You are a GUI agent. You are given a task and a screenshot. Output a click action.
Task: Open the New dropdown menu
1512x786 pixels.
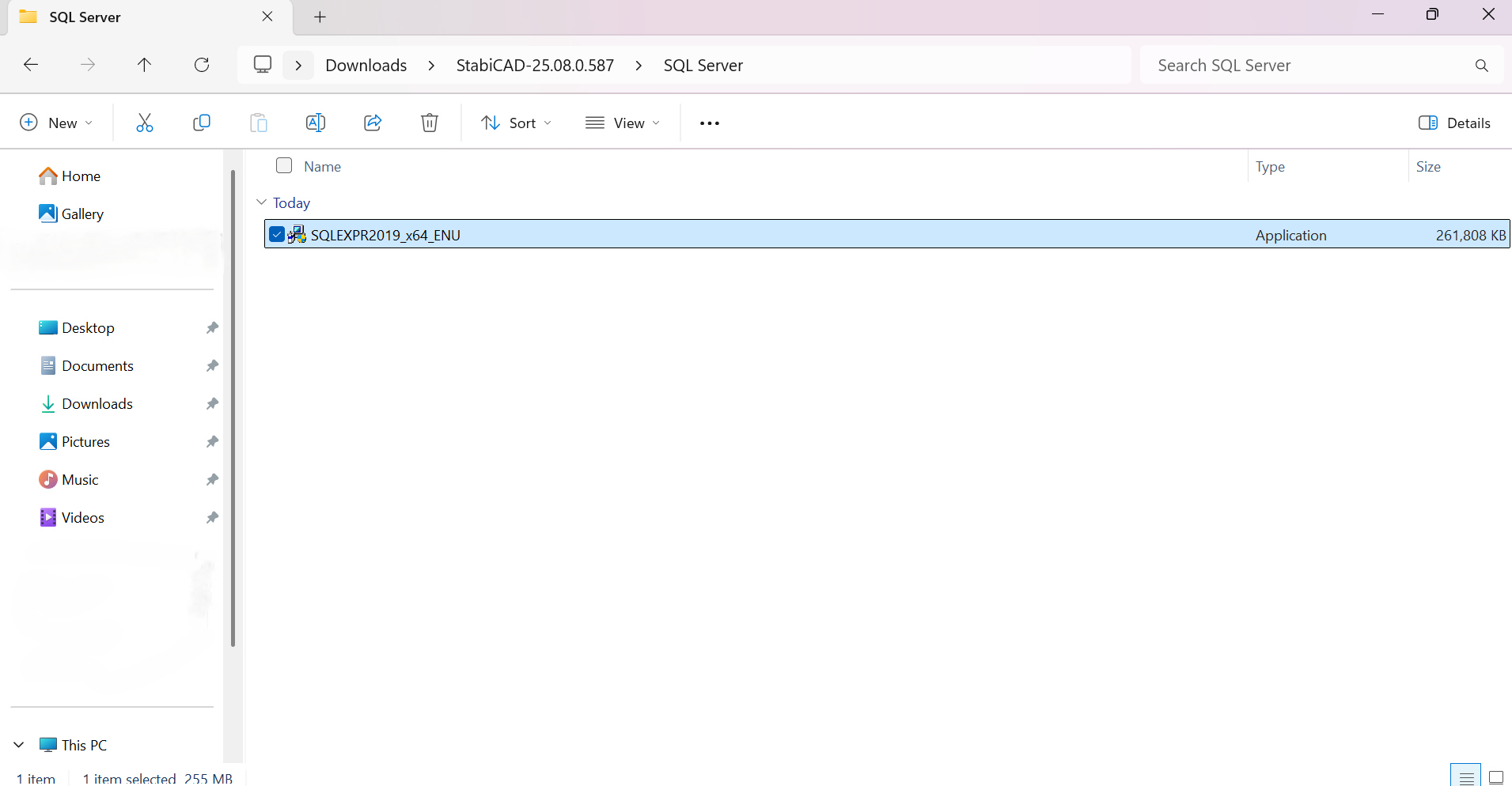coord(56,123)
